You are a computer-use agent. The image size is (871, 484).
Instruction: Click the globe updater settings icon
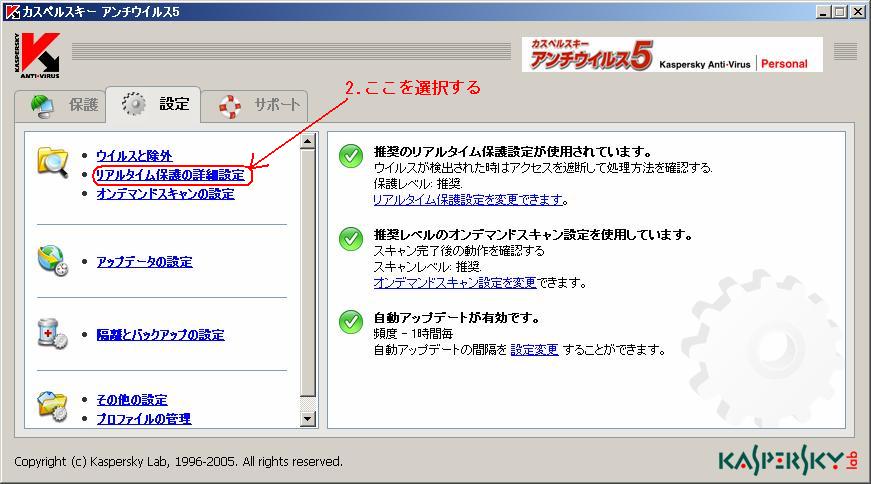[x=53, y=261]
